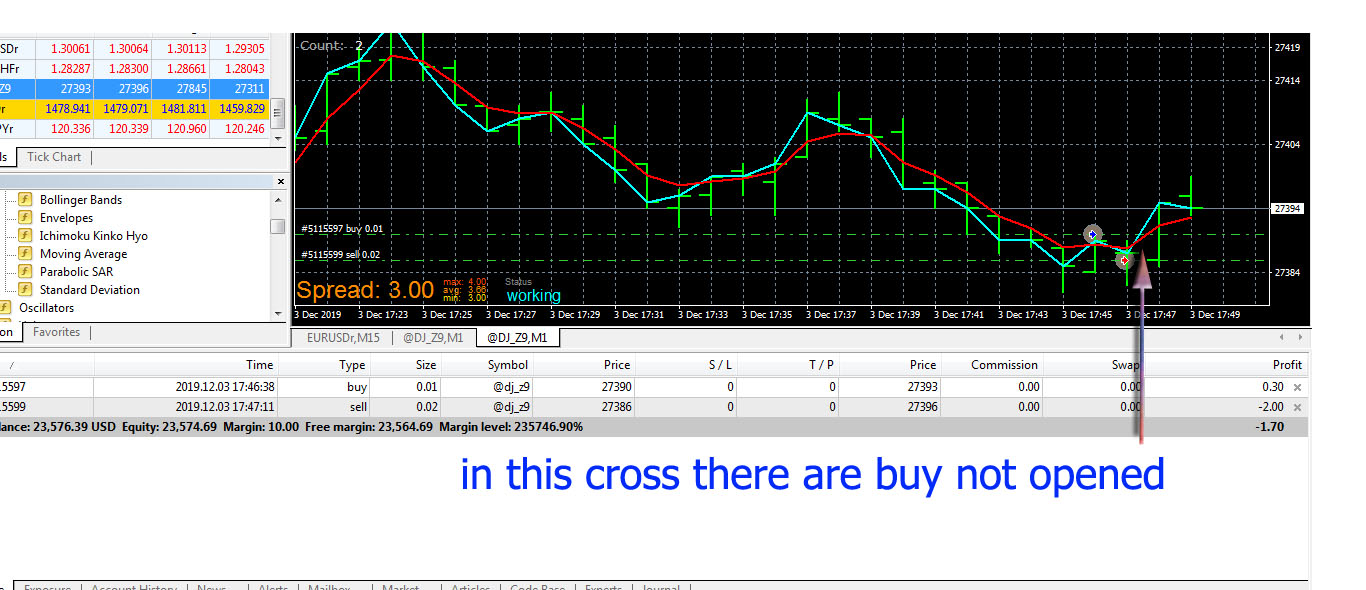Sort trades by Symbol column header
1366x590 pixels.
pyautogui.click(x=508, y=365)
